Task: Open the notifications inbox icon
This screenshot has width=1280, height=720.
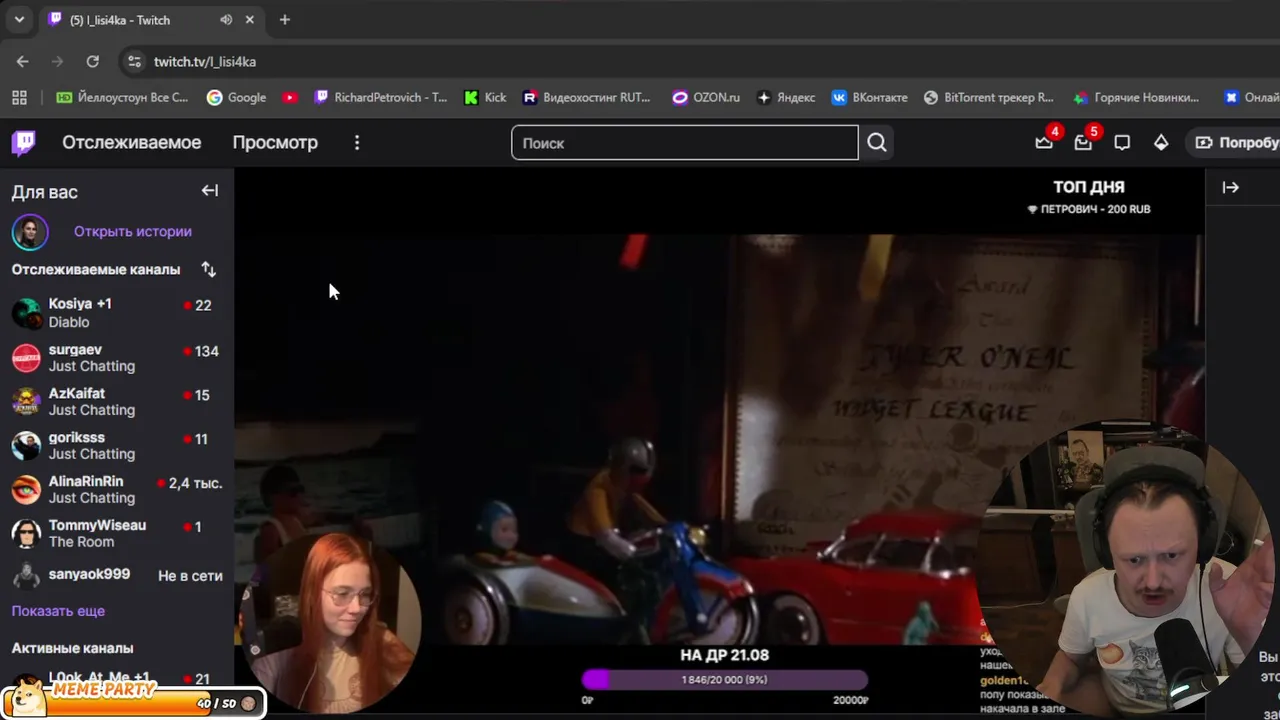Action: click(x=1083, y=142)
